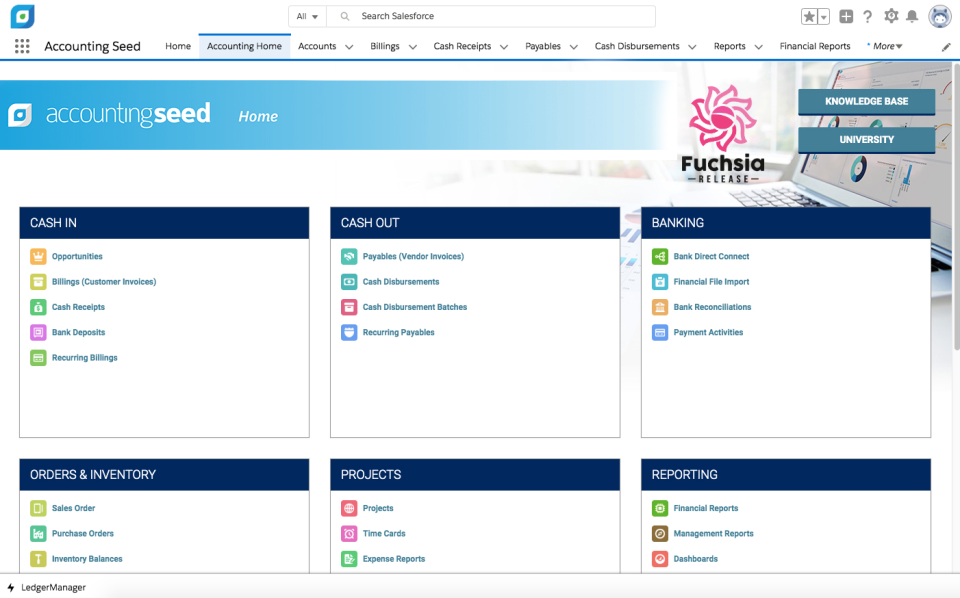Screen dimensions: 960x598
Task: Click the UNIVERSITY button
Action: pyautogui.click(x=866, y=140)
